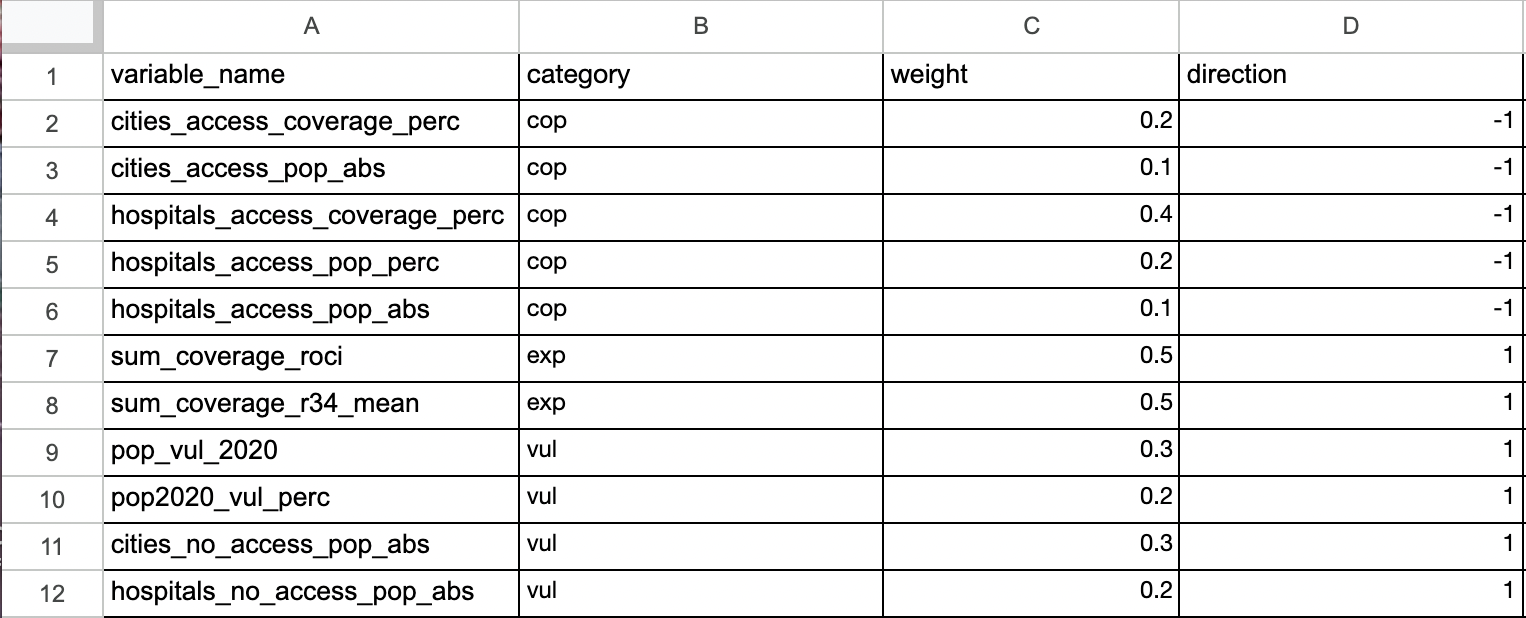Viewport: 1526px width, 618px height.
Task: Select the cities_access_coverage_perc cell
Action: 311,122
